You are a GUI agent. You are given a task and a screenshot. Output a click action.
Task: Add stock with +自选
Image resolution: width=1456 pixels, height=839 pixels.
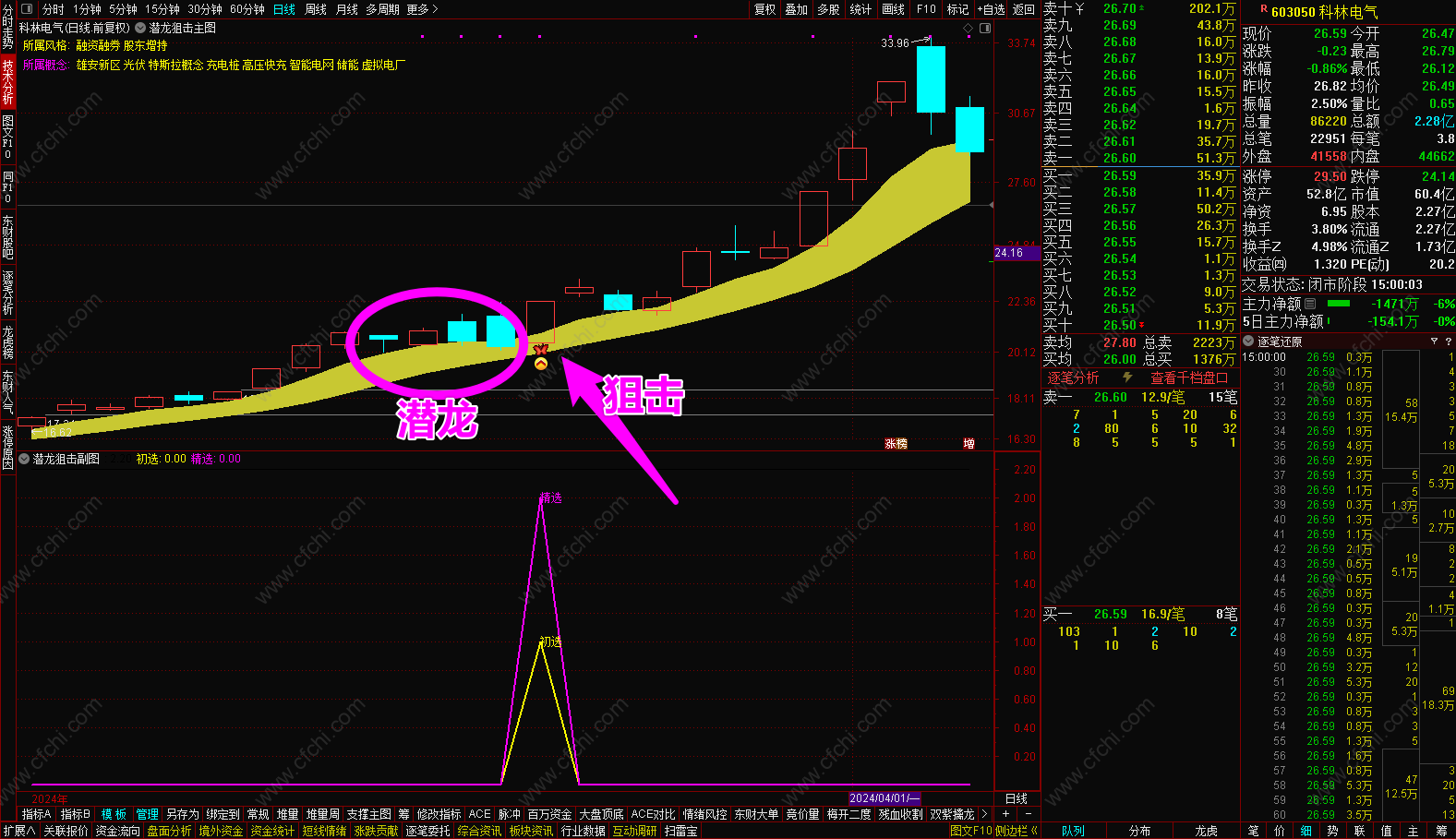(x=992, y=9)
